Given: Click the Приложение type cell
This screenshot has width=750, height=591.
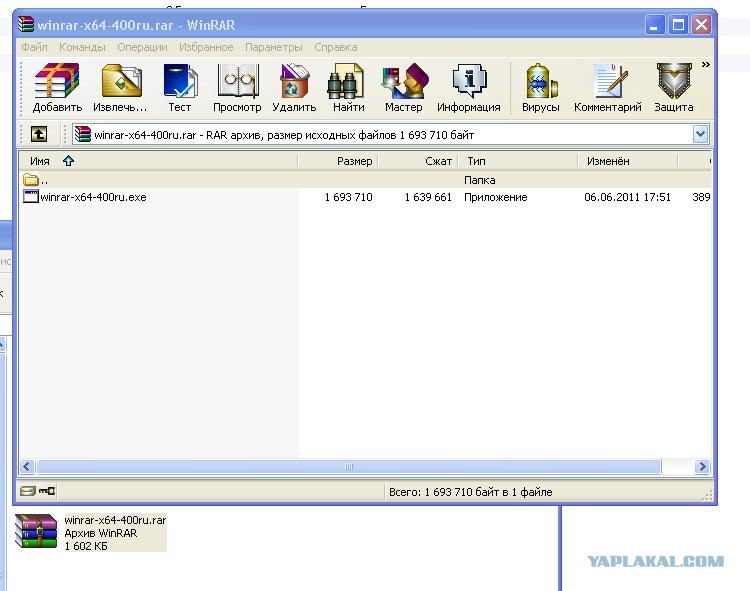Looking at the screenshot, I should click(496, 197).
